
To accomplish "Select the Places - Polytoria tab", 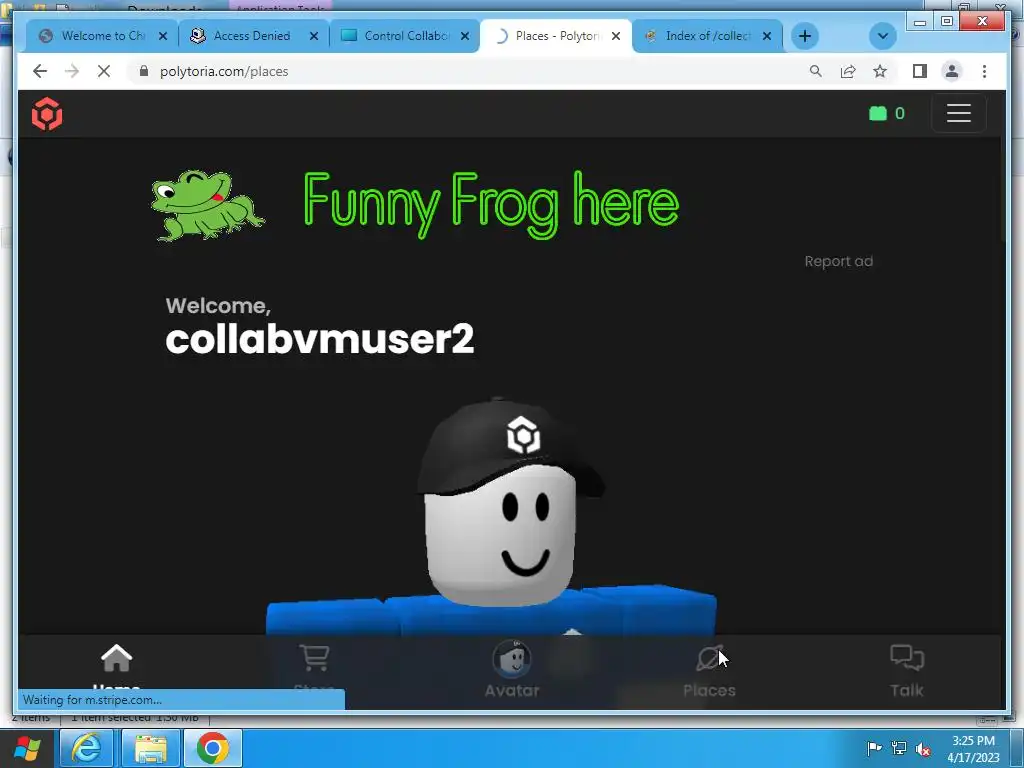I will [x=556, y=36].
